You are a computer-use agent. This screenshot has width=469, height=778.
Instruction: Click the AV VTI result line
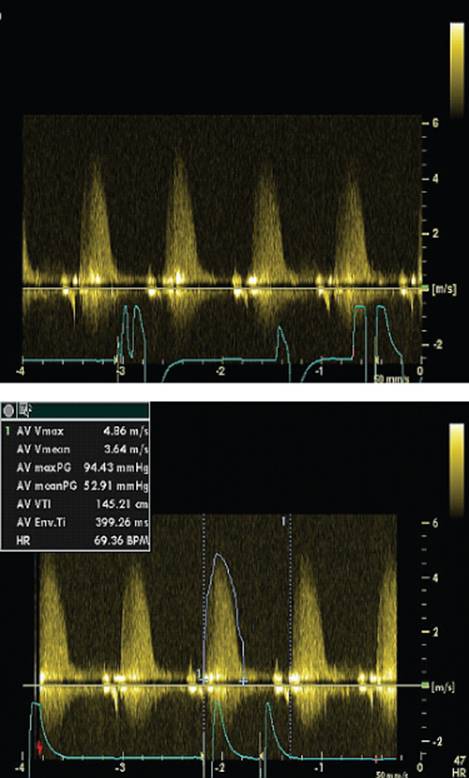pyautogui.click(x=75, y=504)
